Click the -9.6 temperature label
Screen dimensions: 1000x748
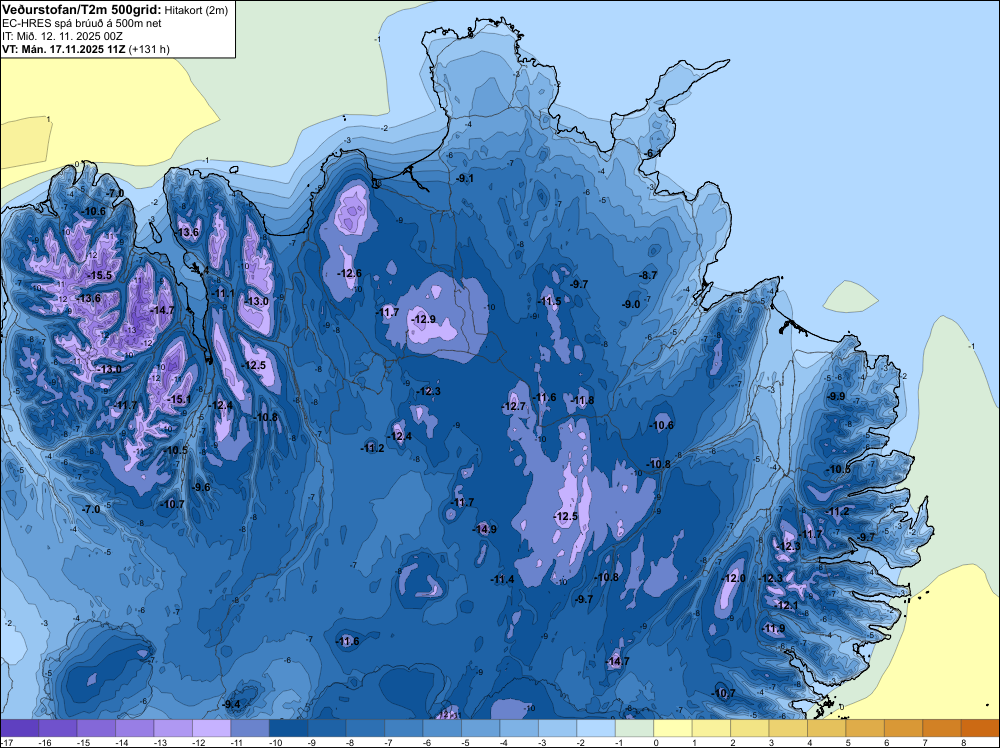click(x=201, y=487)
